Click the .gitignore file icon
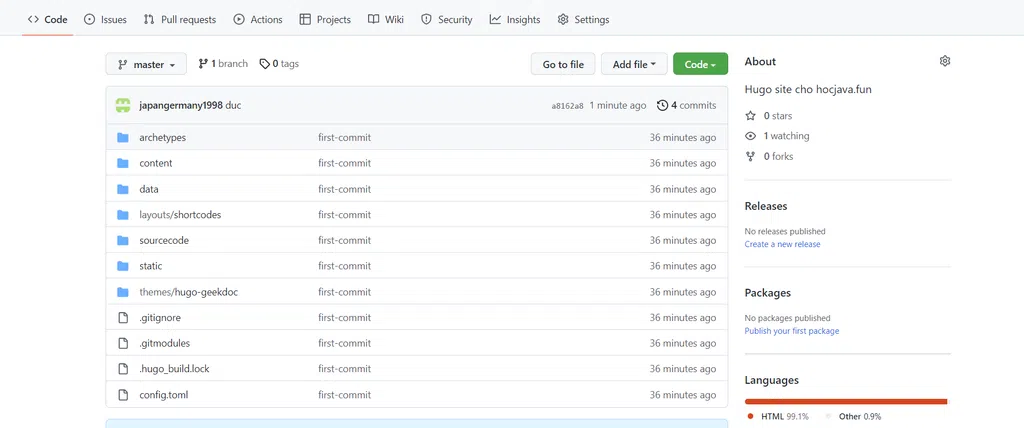Screen dimensions: 1024x428 click(x=123, y=318)
